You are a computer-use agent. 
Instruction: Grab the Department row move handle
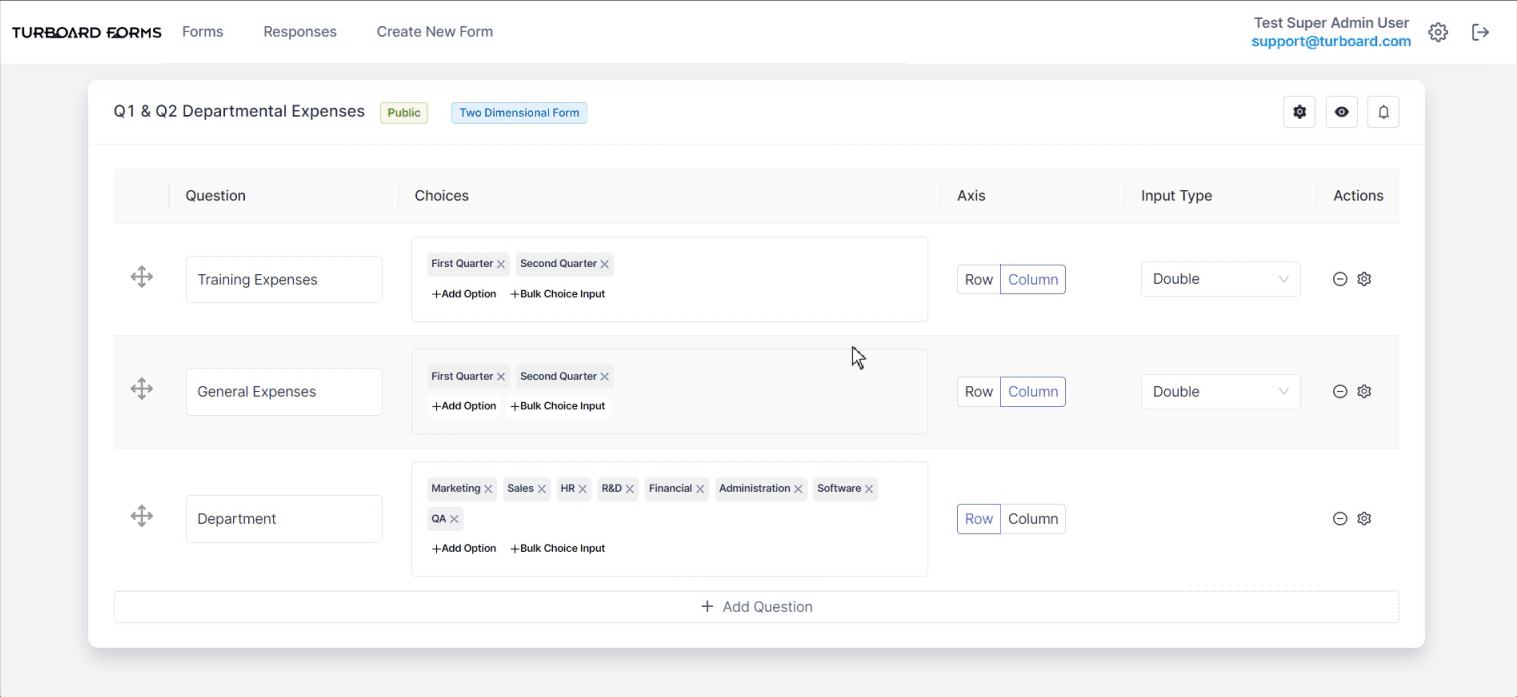(142, 516)
